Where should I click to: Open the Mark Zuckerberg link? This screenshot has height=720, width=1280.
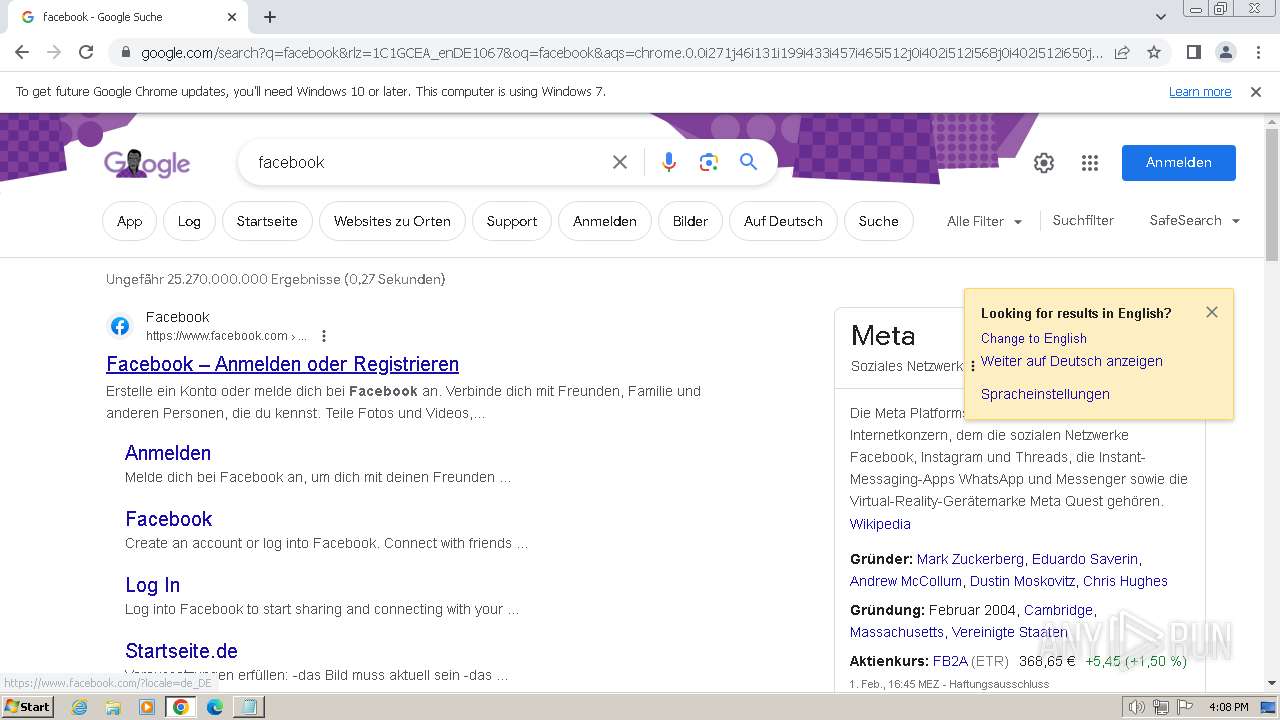[x=970, y=559]
